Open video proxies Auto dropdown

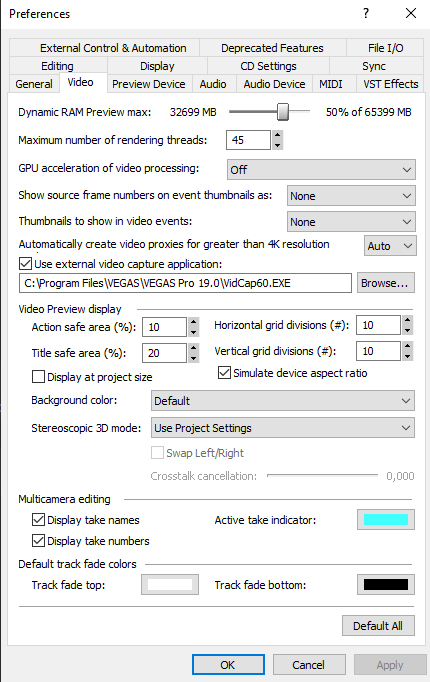point(390,246)
